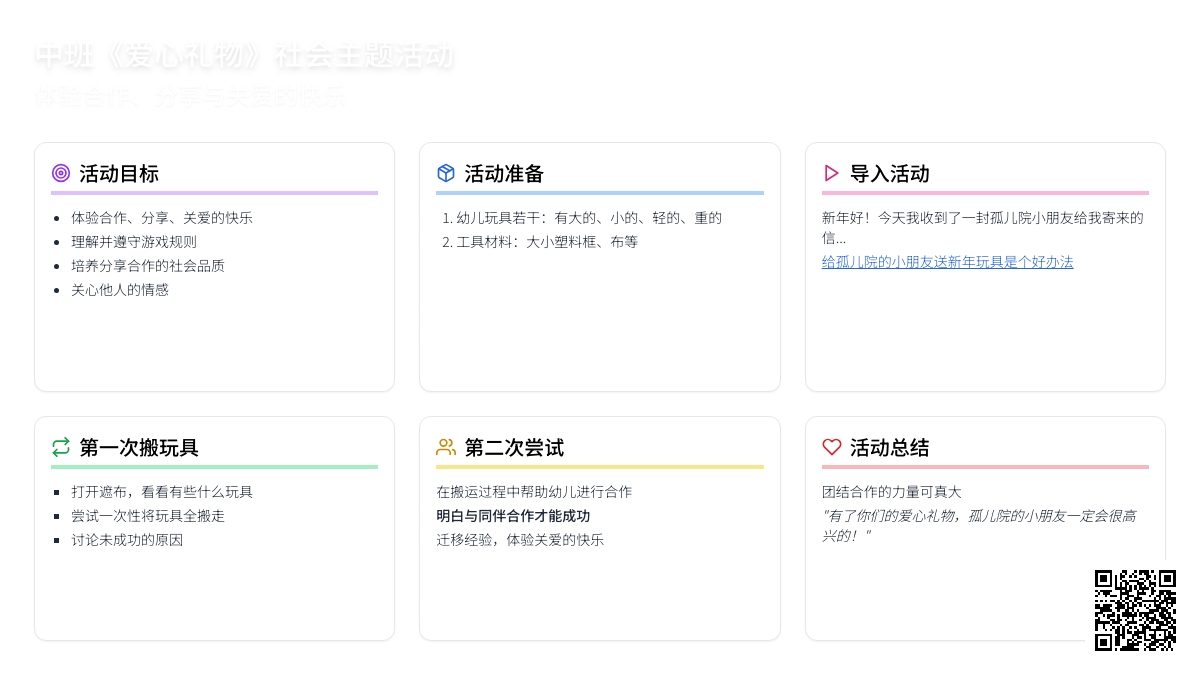Click list item 工具材料：大小塑料框、布等
The width and height of the screenshot is (1200, 675).
[x=547, y=242]
